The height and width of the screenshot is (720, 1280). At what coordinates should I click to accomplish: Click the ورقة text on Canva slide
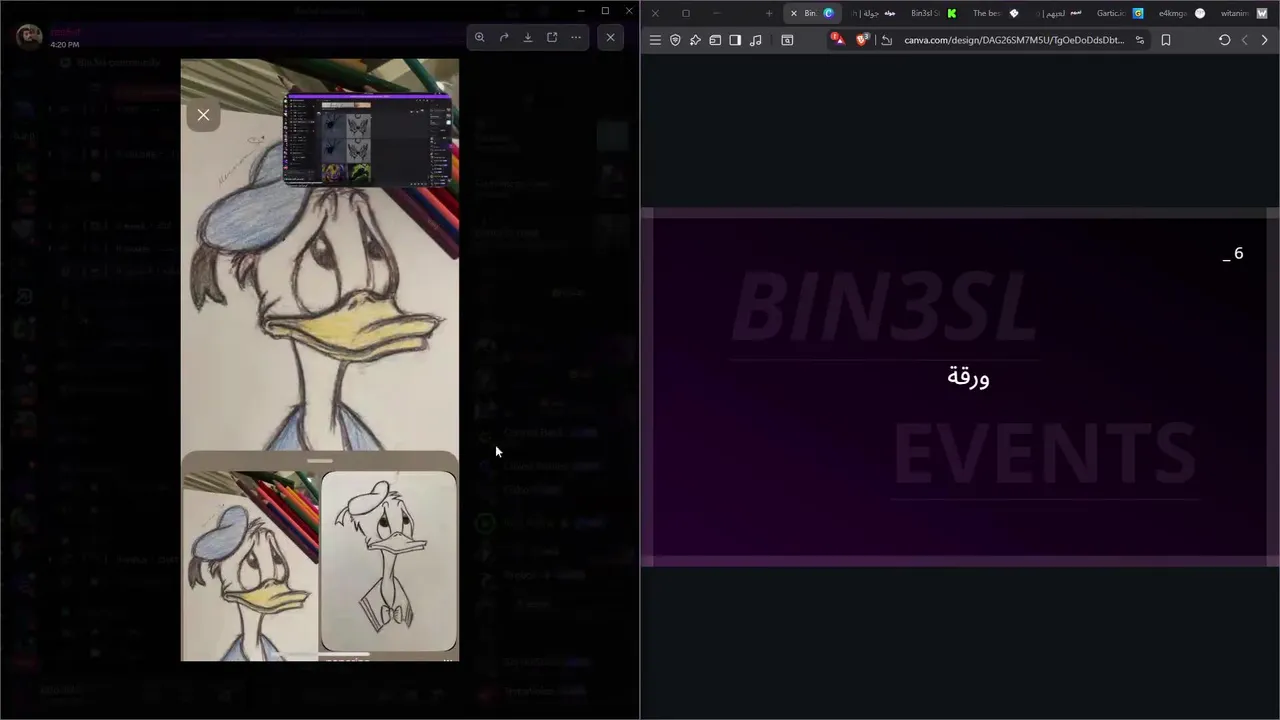(968, 377)
